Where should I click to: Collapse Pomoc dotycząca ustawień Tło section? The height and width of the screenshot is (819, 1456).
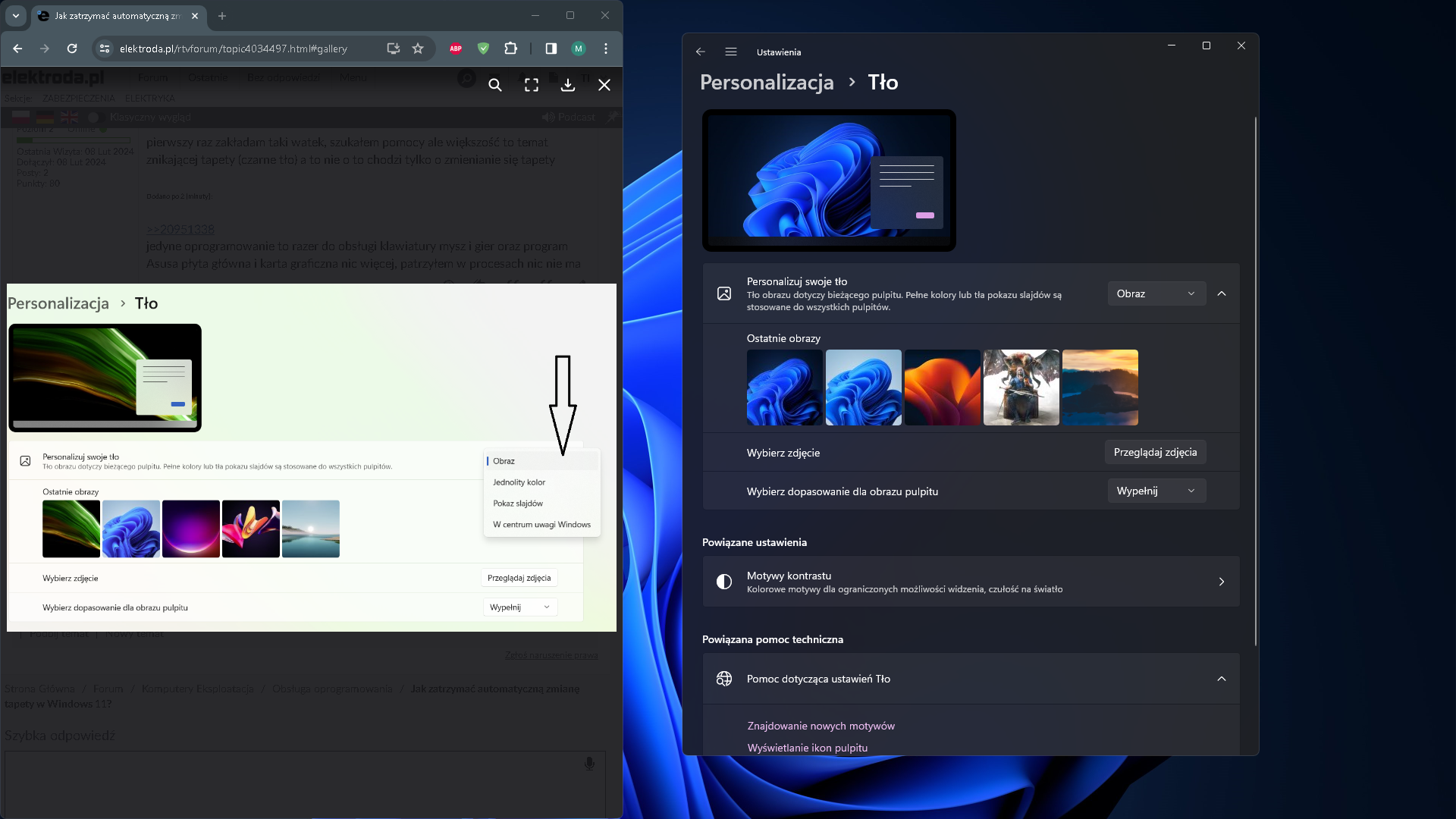(x=1222, y=679)
